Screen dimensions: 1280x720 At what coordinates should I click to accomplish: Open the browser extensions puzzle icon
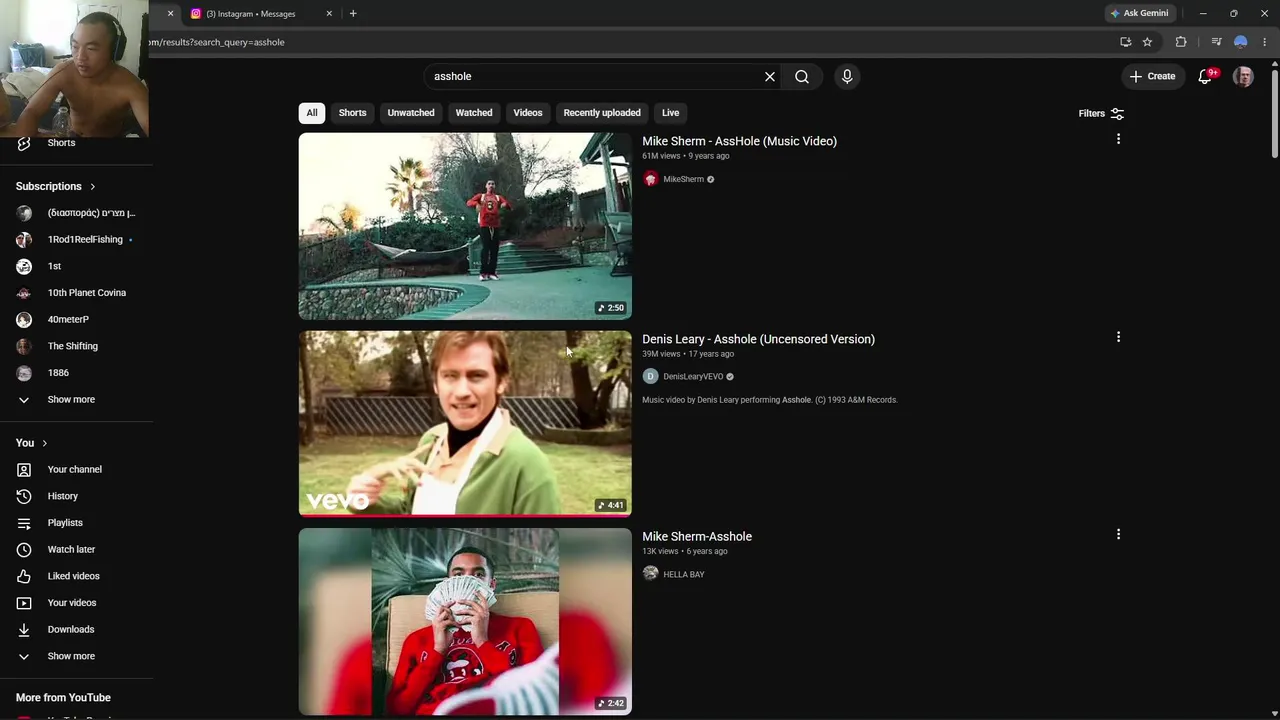click(x=1181, y=42)
